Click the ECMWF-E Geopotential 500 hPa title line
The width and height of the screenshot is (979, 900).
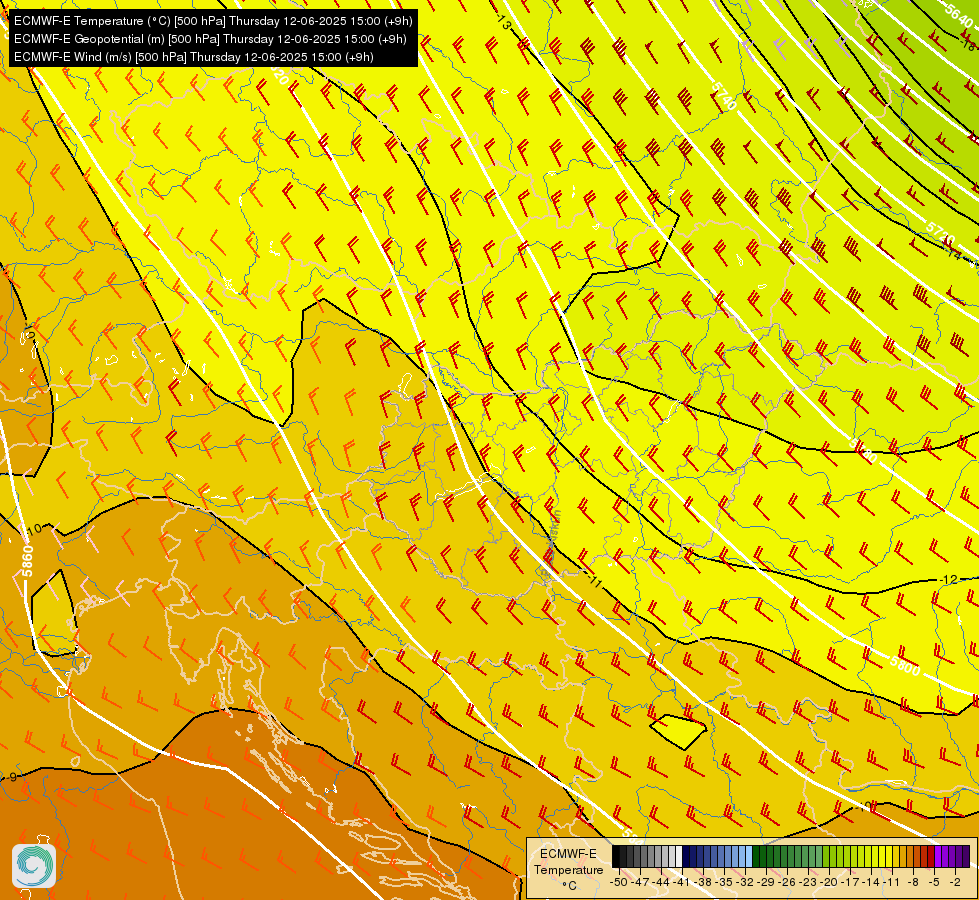[210, 39]
